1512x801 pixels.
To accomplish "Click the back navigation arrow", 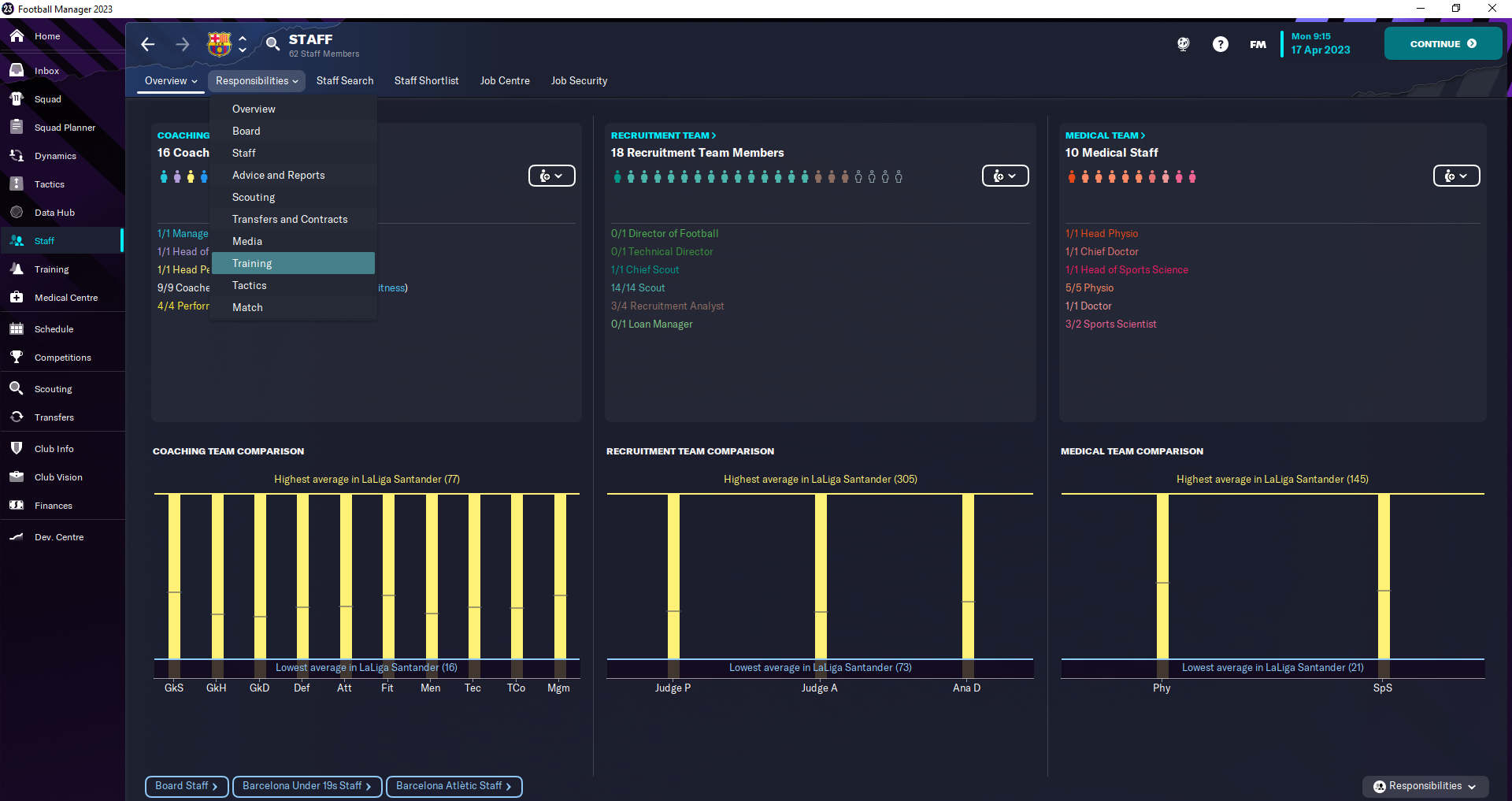I will [147, 44].
